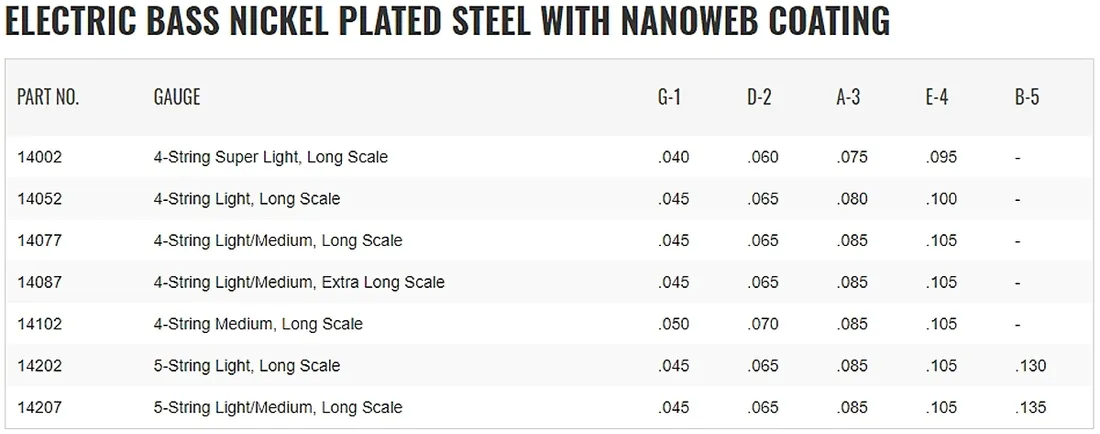Select 5-String Light, Long Scale row
The height and width of the screenshot is (434, 1100).
tap(247, 366)
